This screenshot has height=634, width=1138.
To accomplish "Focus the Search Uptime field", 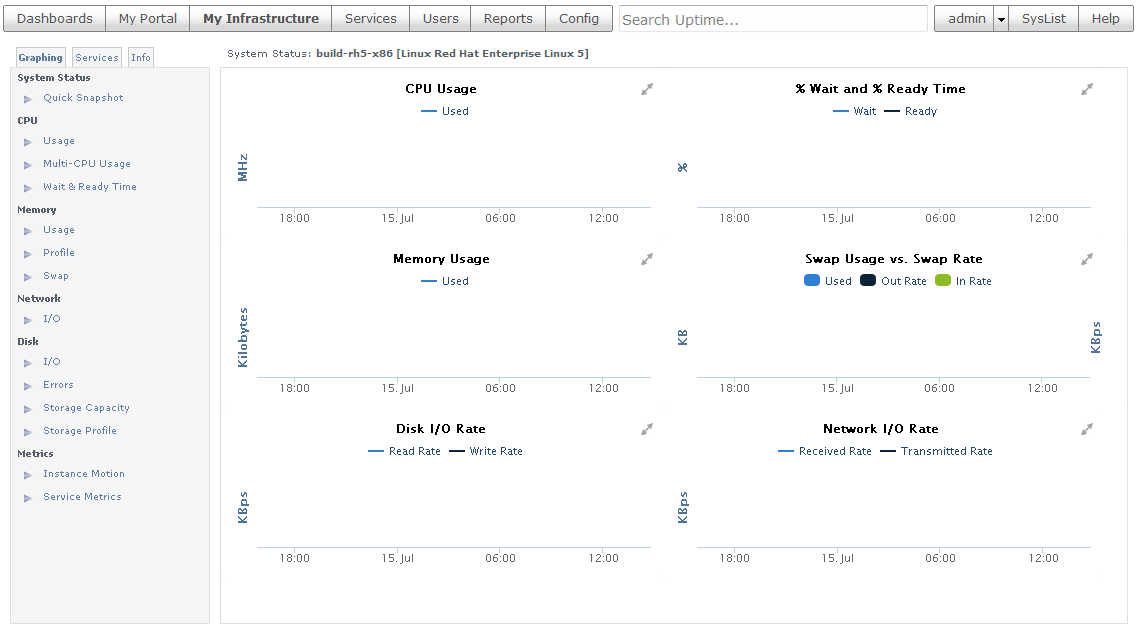I will coord(773,19).
